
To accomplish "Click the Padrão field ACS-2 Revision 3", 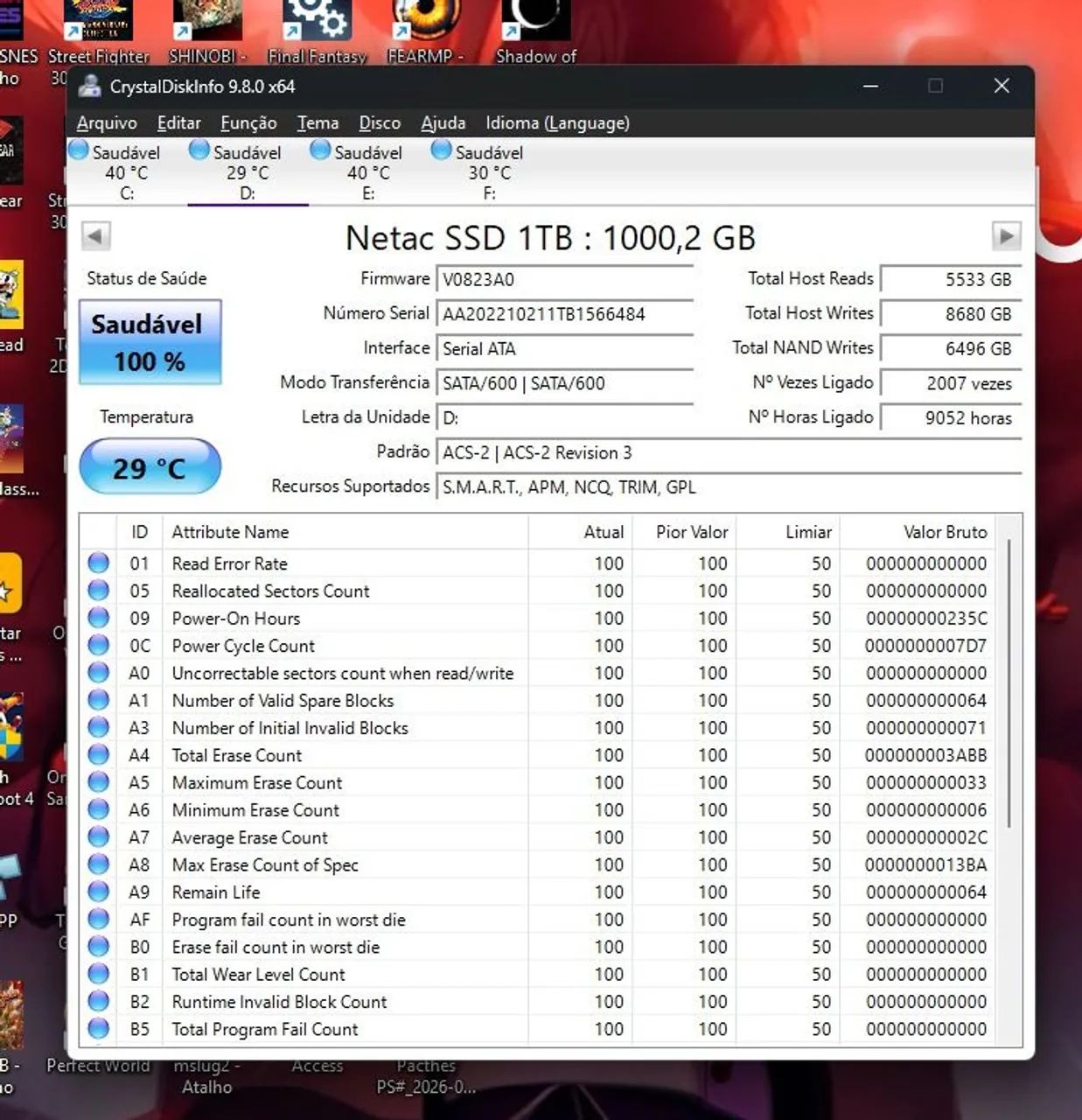I will [729, 452].
